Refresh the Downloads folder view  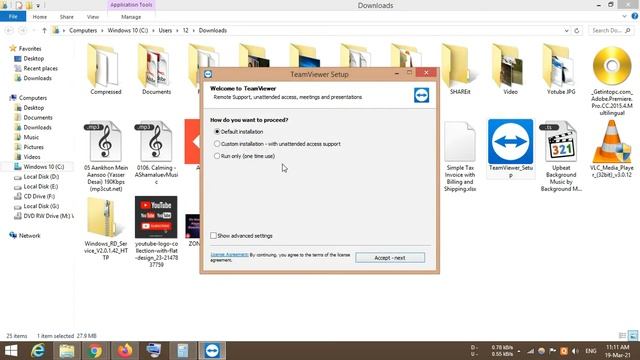pyautogui.click(x=577, y=31)
